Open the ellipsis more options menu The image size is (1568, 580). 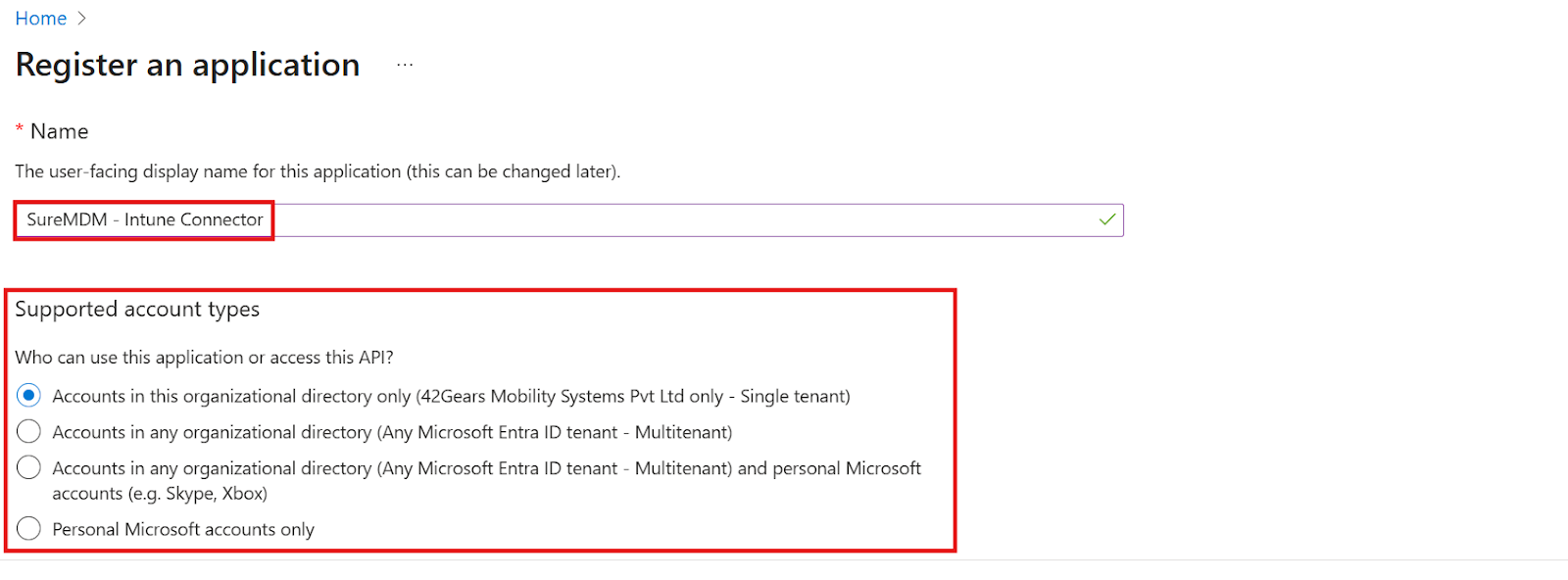[405, 66]
